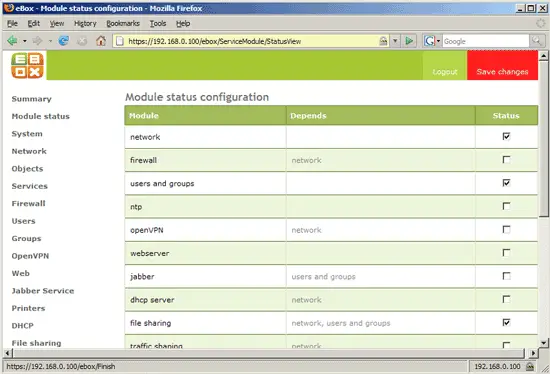Click the status bar padlock icon
The image size is (550, 374).
click(530, 367)
